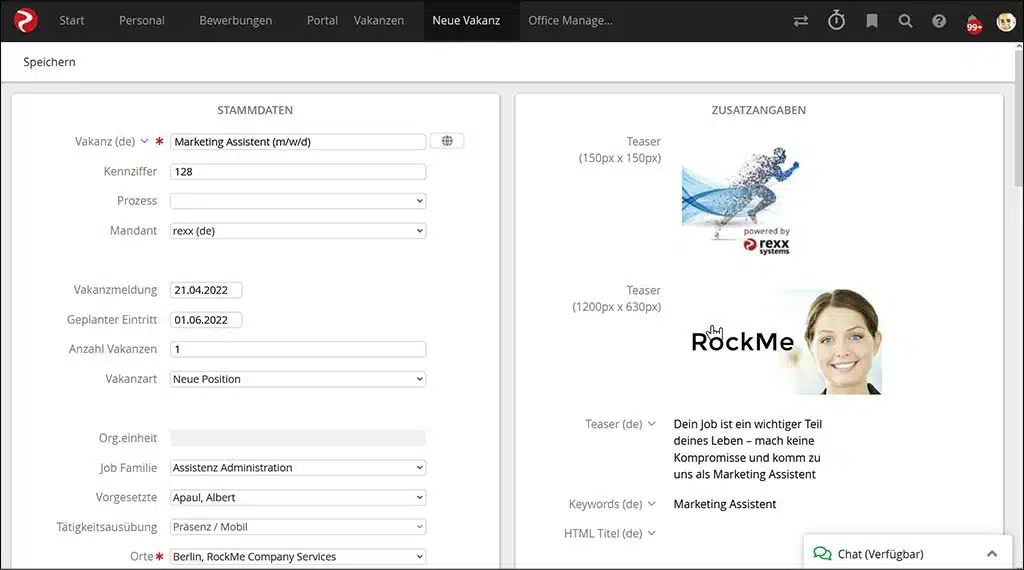Switch to the Vakanzen tab
The image size is (1024, 570).
[x=379, y=20]
